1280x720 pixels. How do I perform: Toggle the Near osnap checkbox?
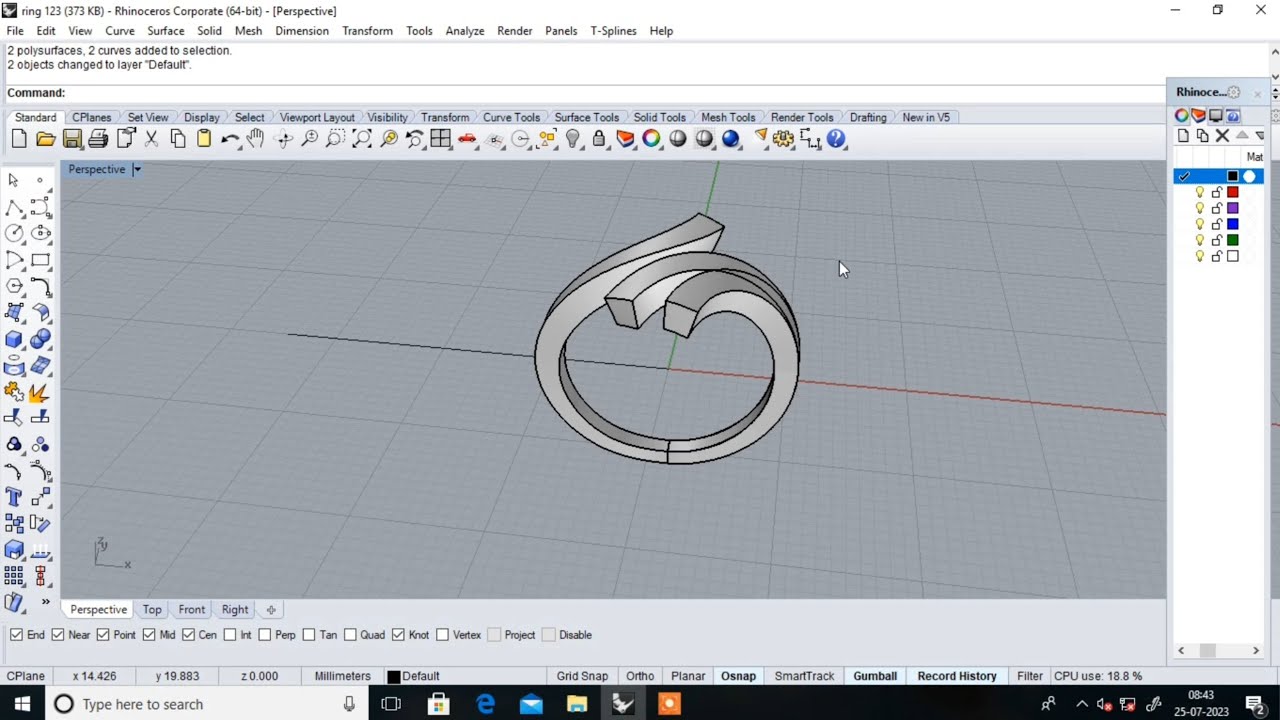point(58,635)
